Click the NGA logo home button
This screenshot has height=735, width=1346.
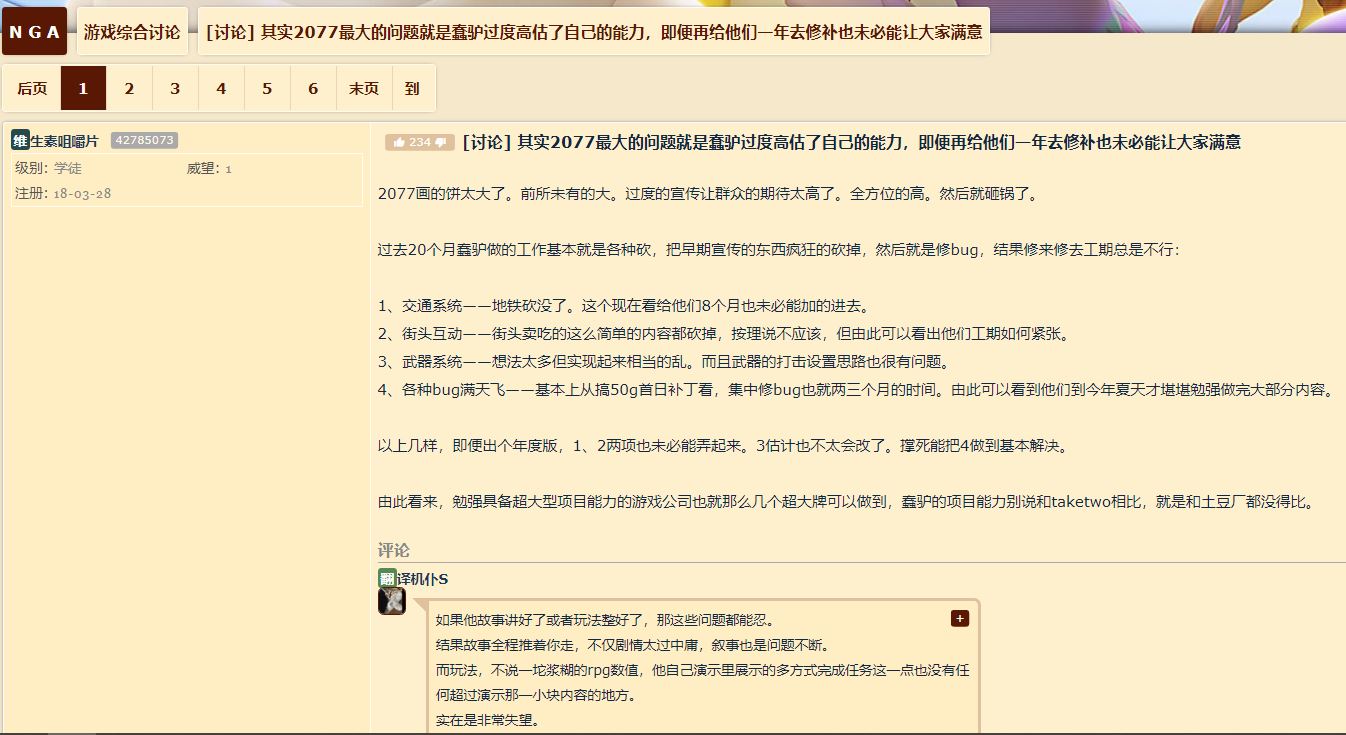35,32
